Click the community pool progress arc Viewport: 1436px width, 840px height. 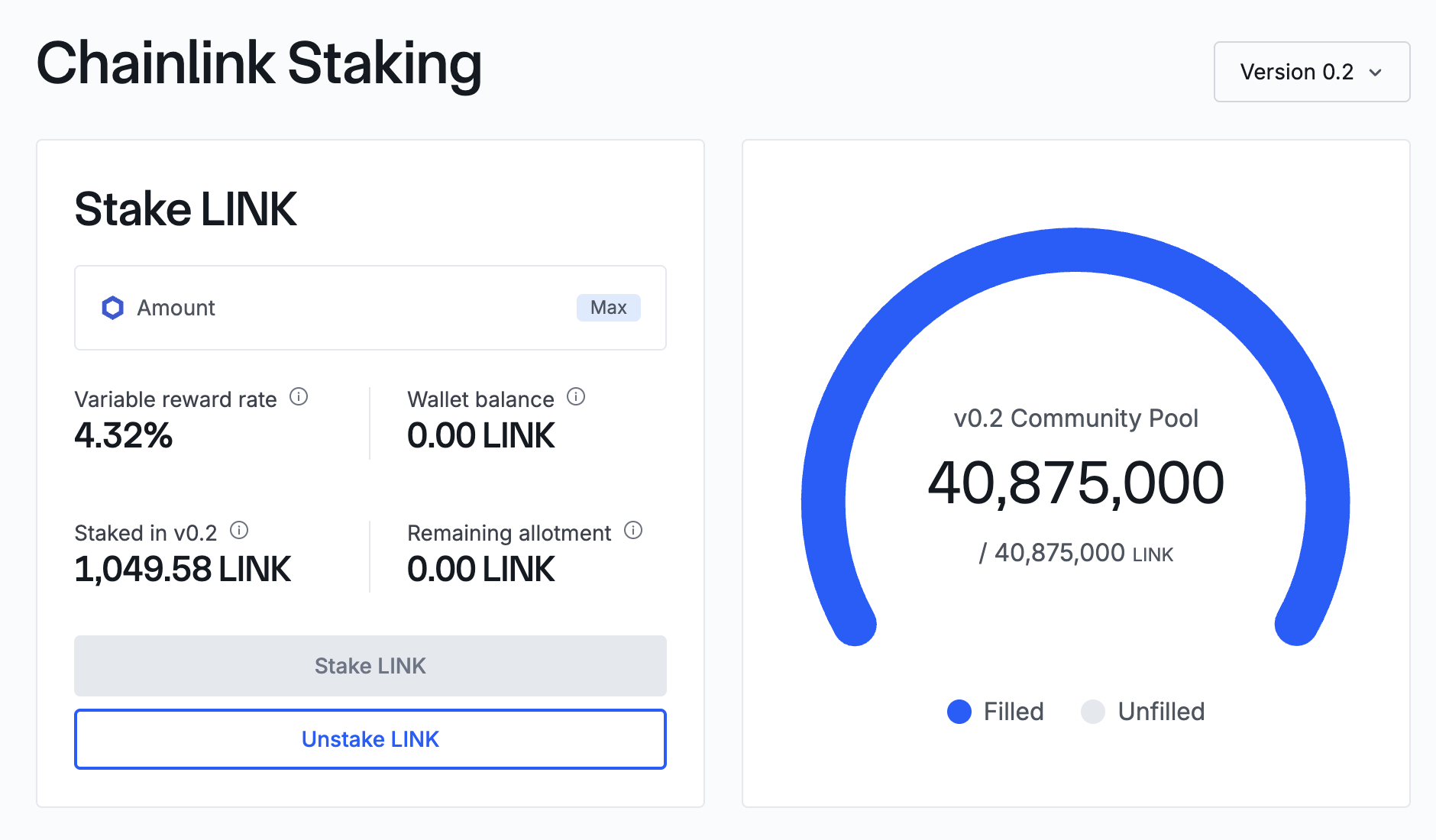[x=1075, y=250]
